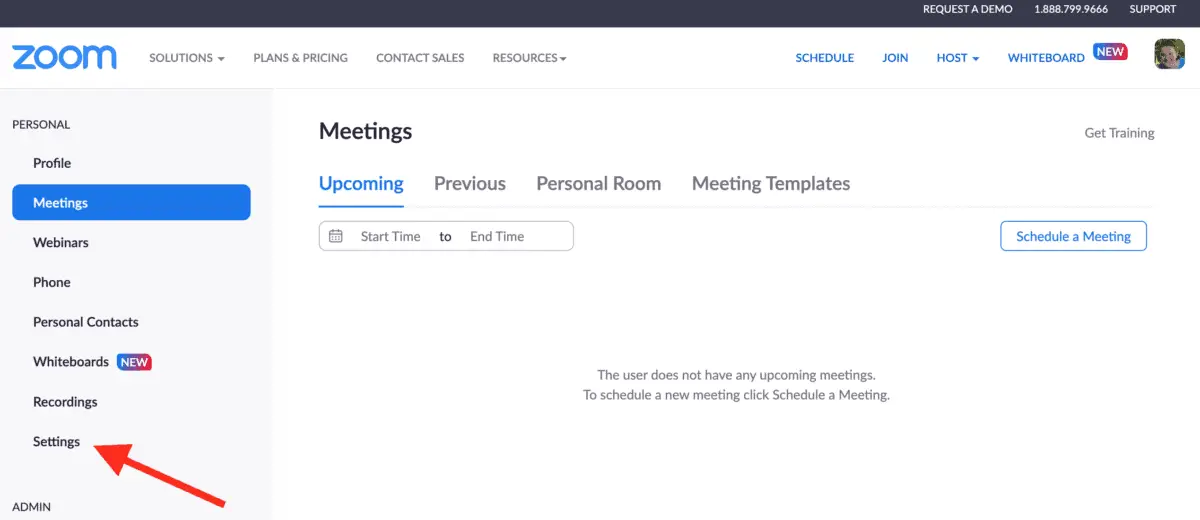Screen dimensions: 1200x520
Task: Go to Recordings in the sidebar
Action: coord(65,402)
